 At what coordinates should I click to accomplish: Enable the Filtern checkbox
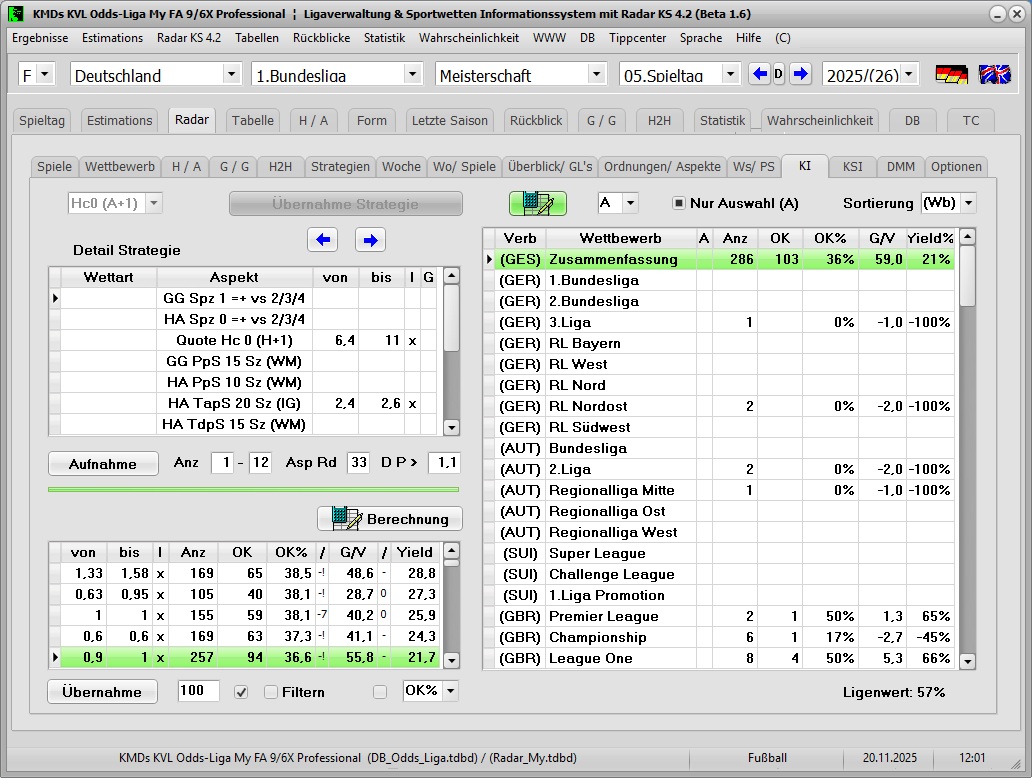click(271, 692)
